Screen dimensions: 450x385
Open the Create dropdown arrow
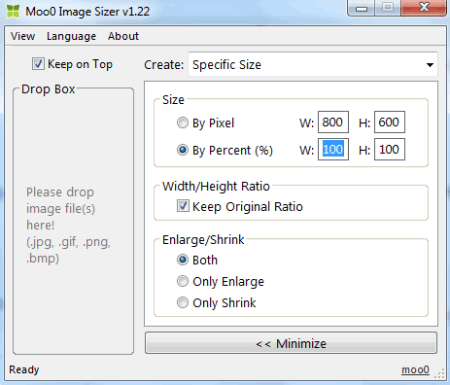pos(430,65)
